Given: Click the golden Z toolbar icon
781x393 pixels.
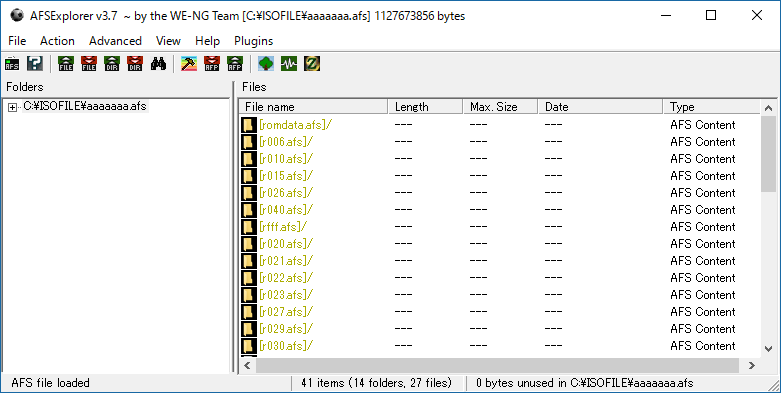Looking at the screenshot, I should point(312,63).
